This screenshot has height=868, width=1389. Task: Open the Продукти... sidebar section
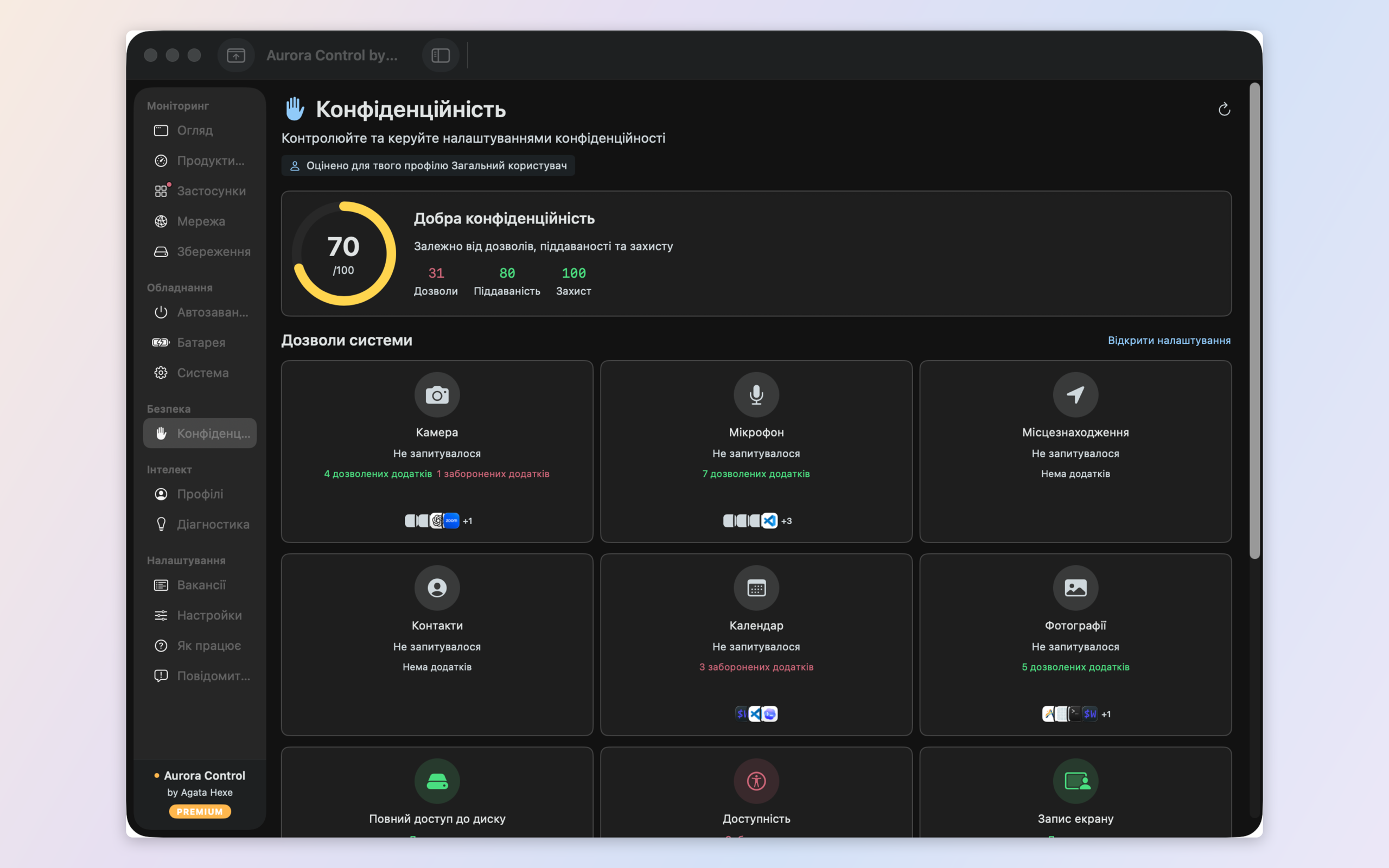point(200,161)
